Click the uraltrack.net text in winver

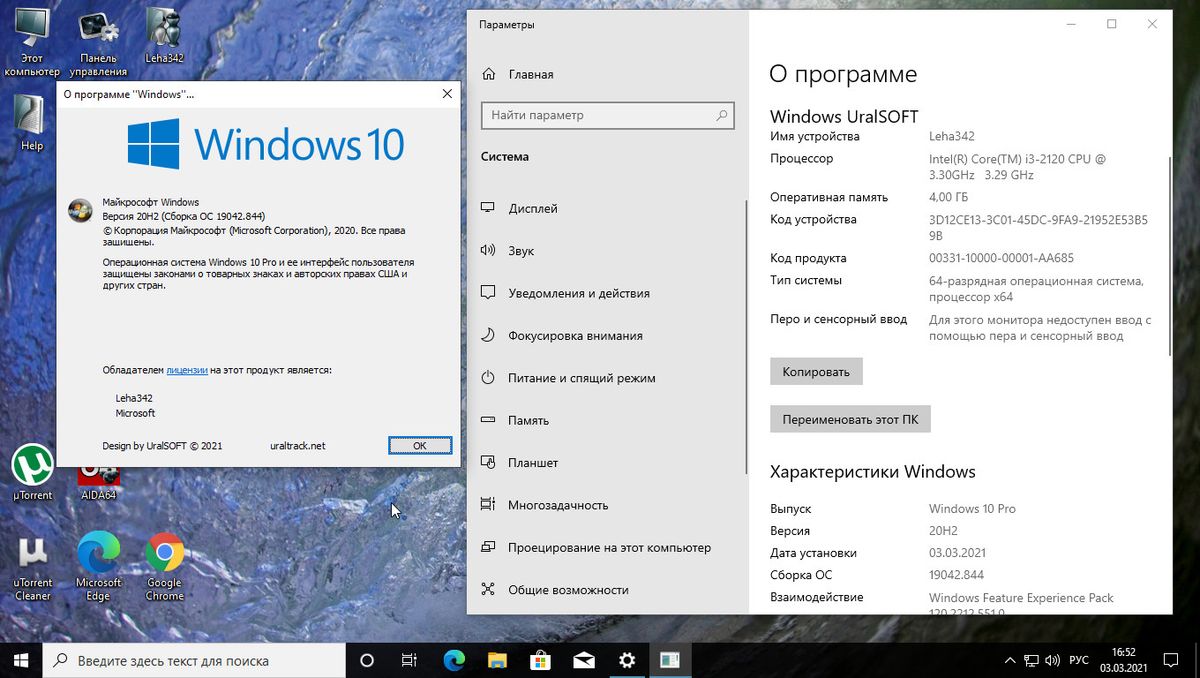click(x=298, y=446)
